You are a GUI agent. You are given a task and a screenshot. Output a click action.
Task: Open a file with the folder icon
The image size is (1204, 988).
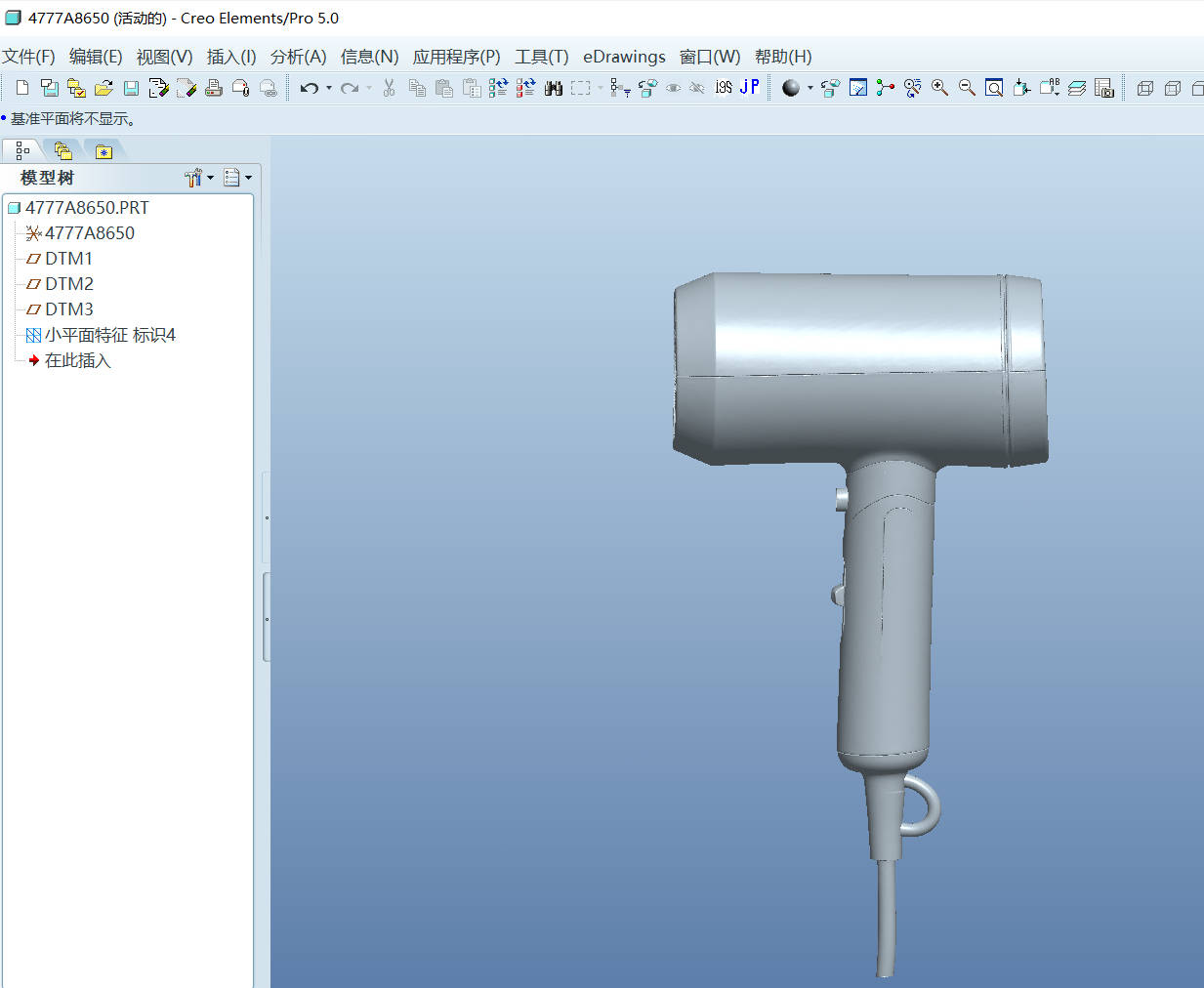click(x=104, y=88)
